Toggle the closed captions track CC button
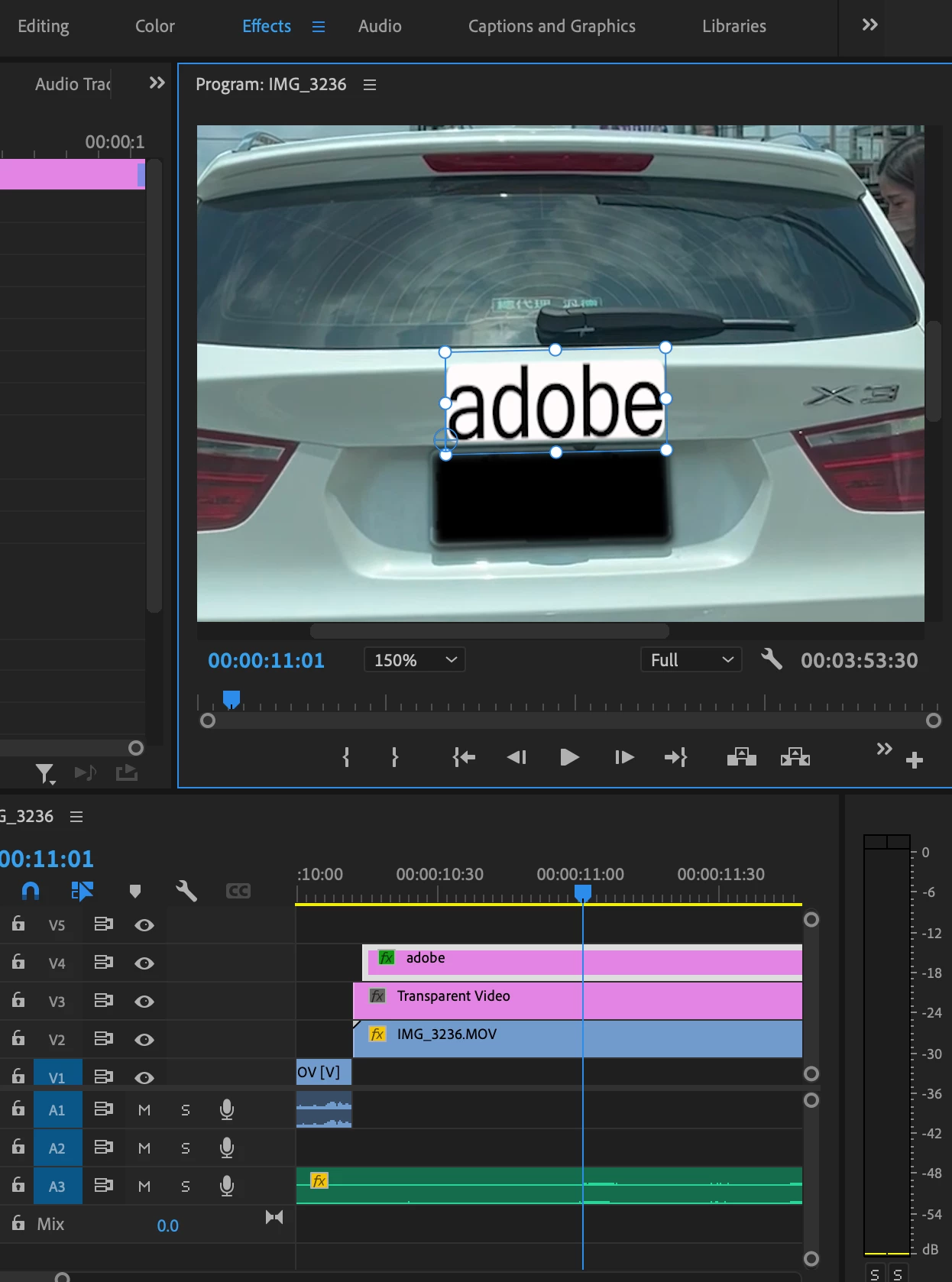Viewport: 952px width, 1282px height. 238,891
